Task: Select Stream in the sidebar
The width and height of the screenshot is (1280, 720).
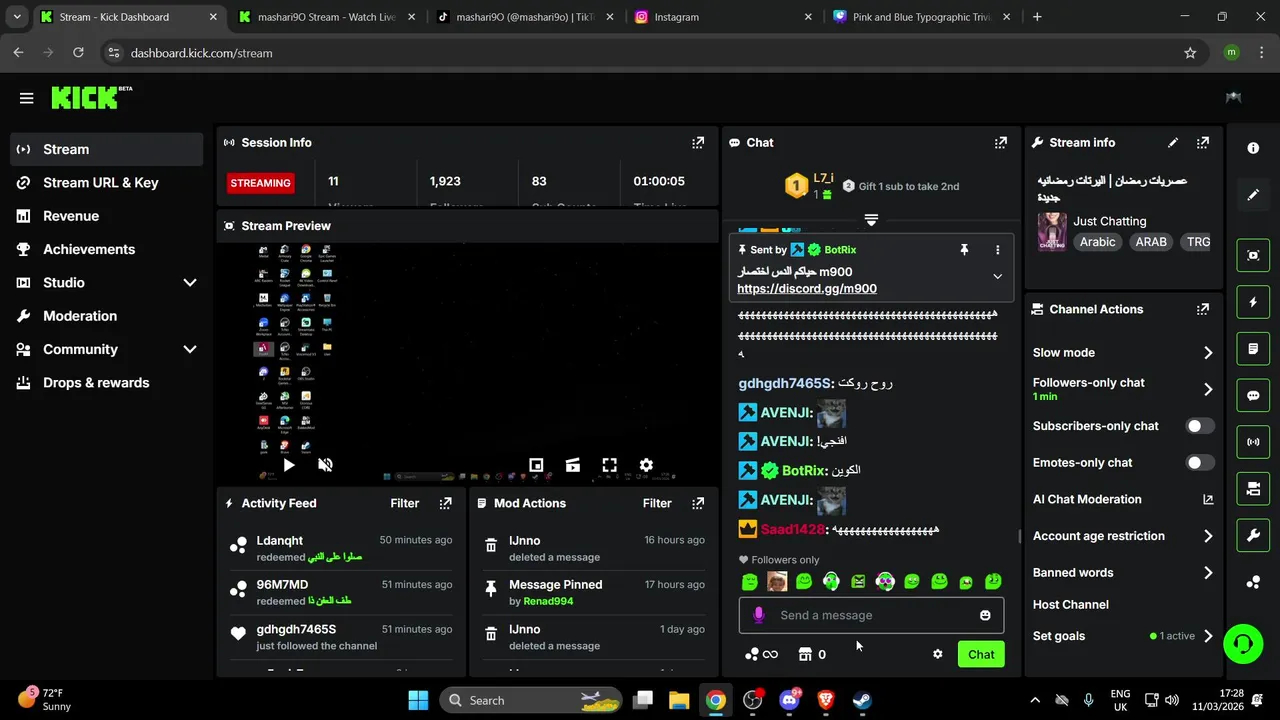Action: click(x=107, y=149)
